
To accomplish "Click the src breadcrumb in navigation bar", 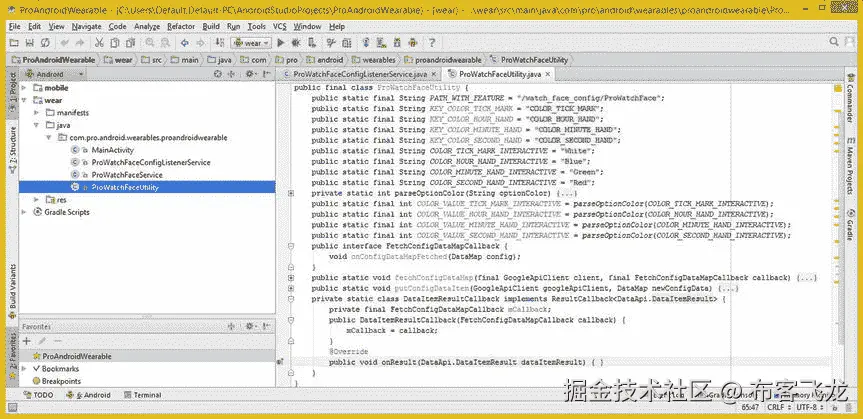I will click(x=152, y=59).
